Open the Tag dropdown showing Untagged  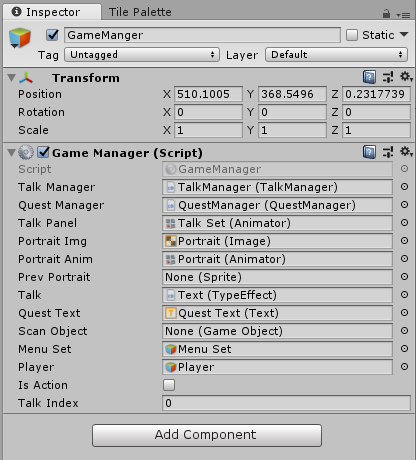142,55
